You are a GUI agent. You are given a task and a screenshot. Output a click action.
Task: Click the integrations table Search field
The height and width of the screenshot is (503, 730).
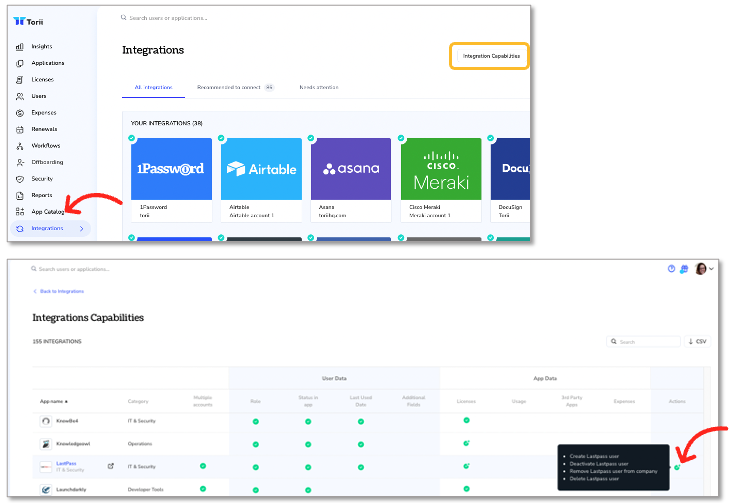[643, 341]
